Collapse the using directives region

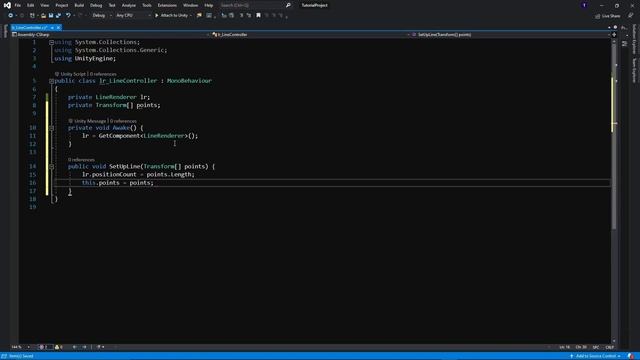coord(51,42)
